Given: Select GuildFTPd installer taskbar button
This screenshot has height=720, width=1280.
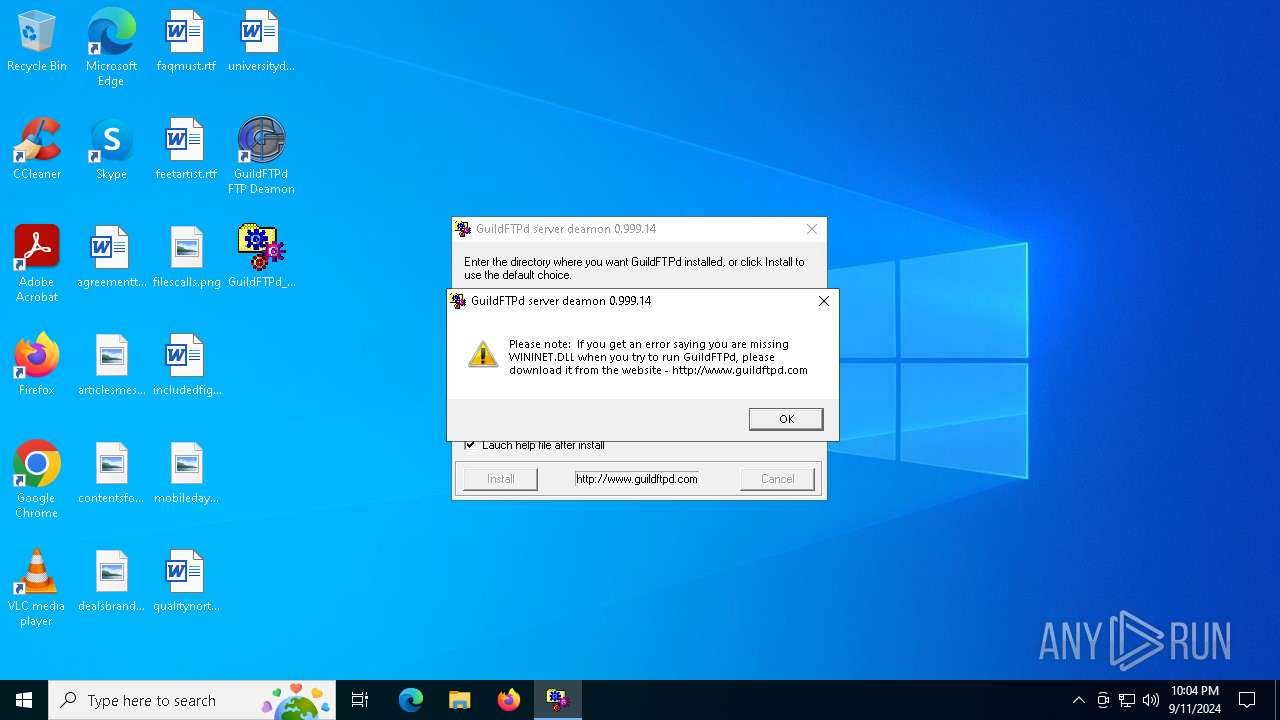Looking at the screenshot, I should (x=558, y=700).
